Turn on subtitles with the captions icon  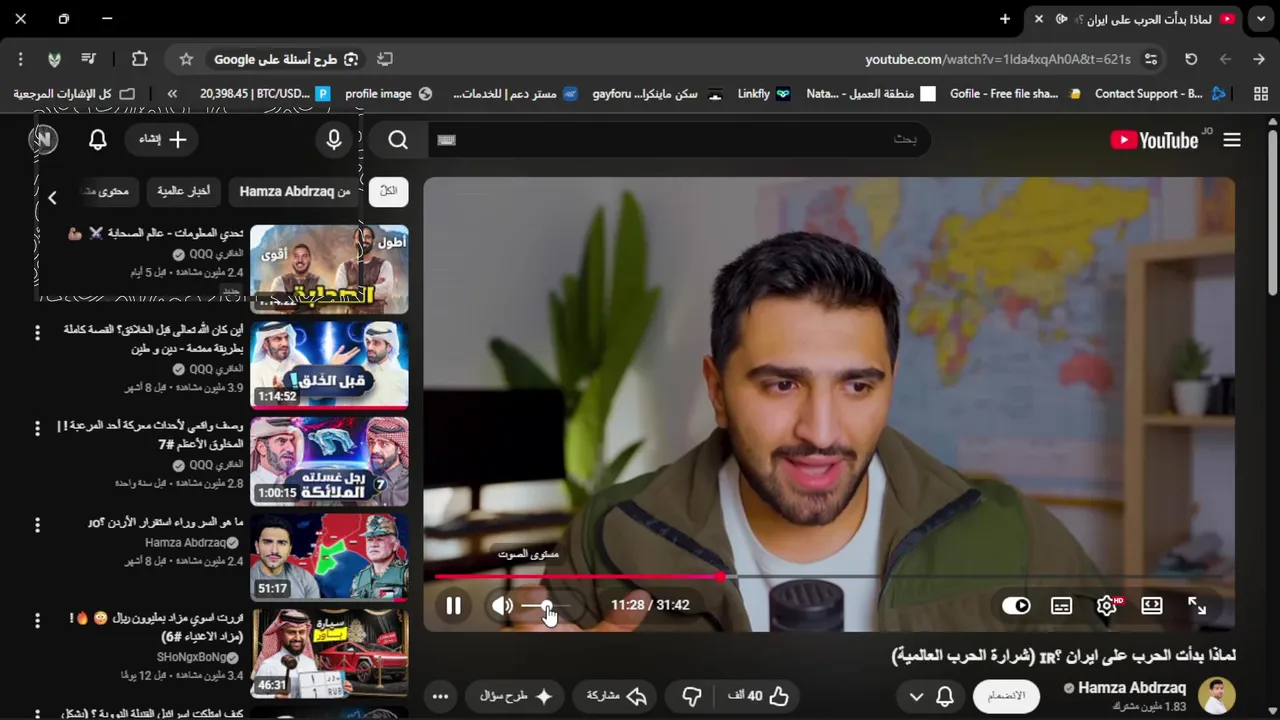(x=1061, y=605)
